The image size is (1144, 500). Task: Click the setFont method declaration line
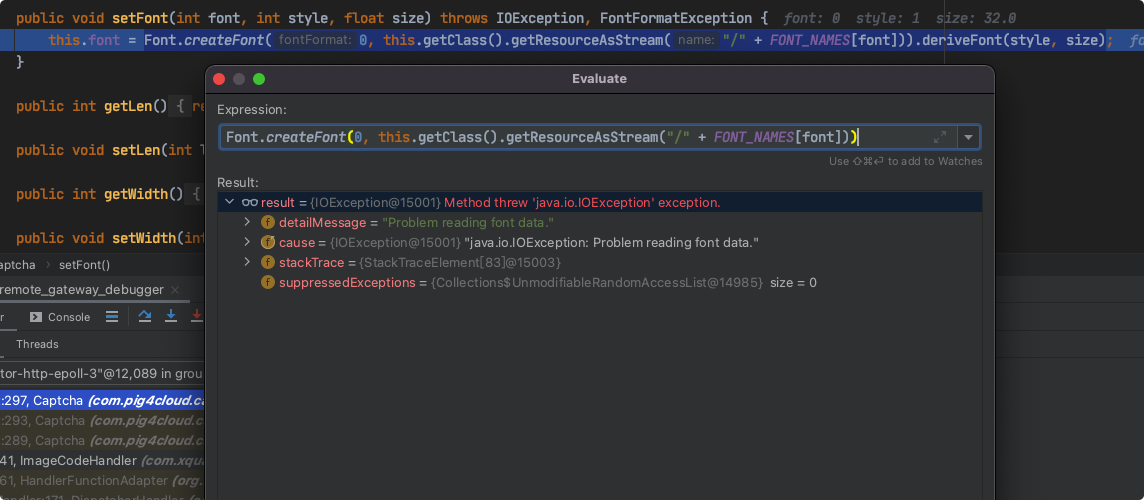[x=392, y=18]
